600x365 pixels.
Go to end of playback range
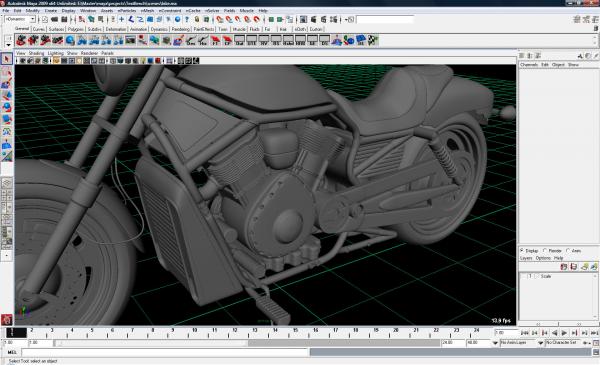[594, 333]
